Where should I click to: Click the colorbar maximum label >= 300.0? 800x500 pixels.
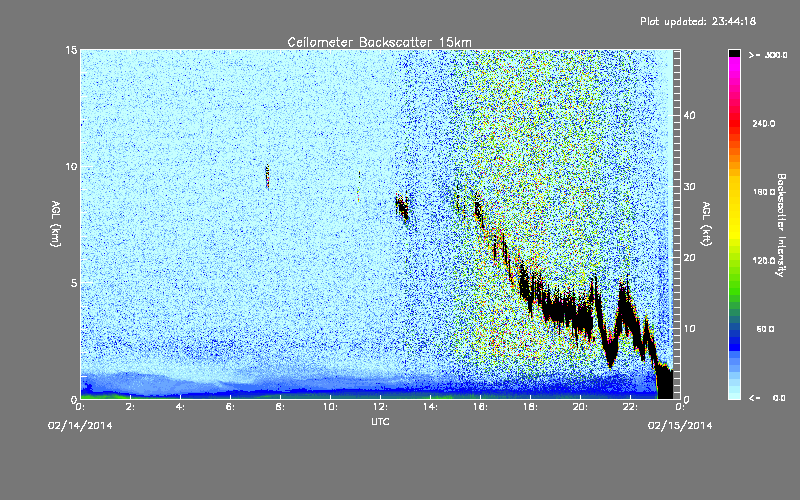pos(768,55)
